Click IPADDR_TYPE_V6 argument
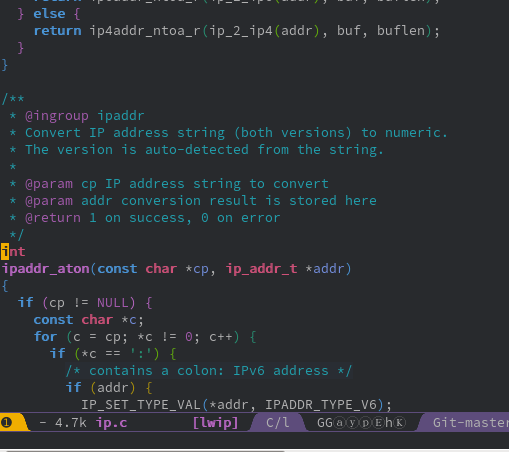The height and width of the screenshot is (452, 509). click(x=321, y=405)
